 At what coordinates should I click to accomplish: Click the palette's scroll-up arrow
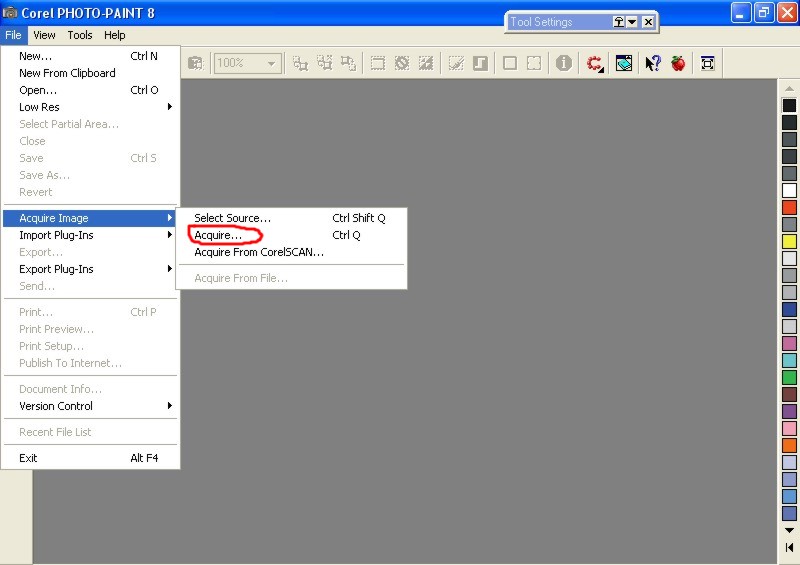(x=789, y=89)
